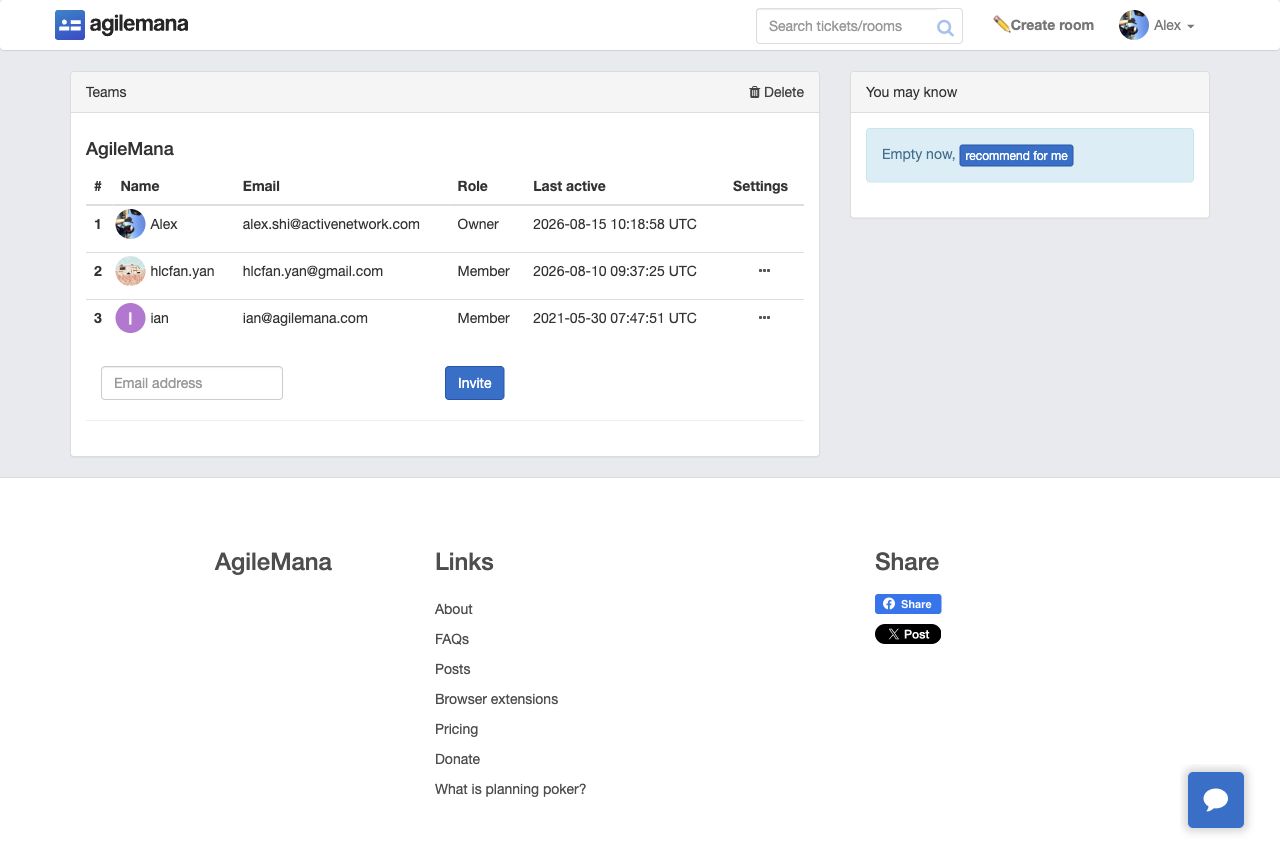Click the Name column header

coord(140,186)
